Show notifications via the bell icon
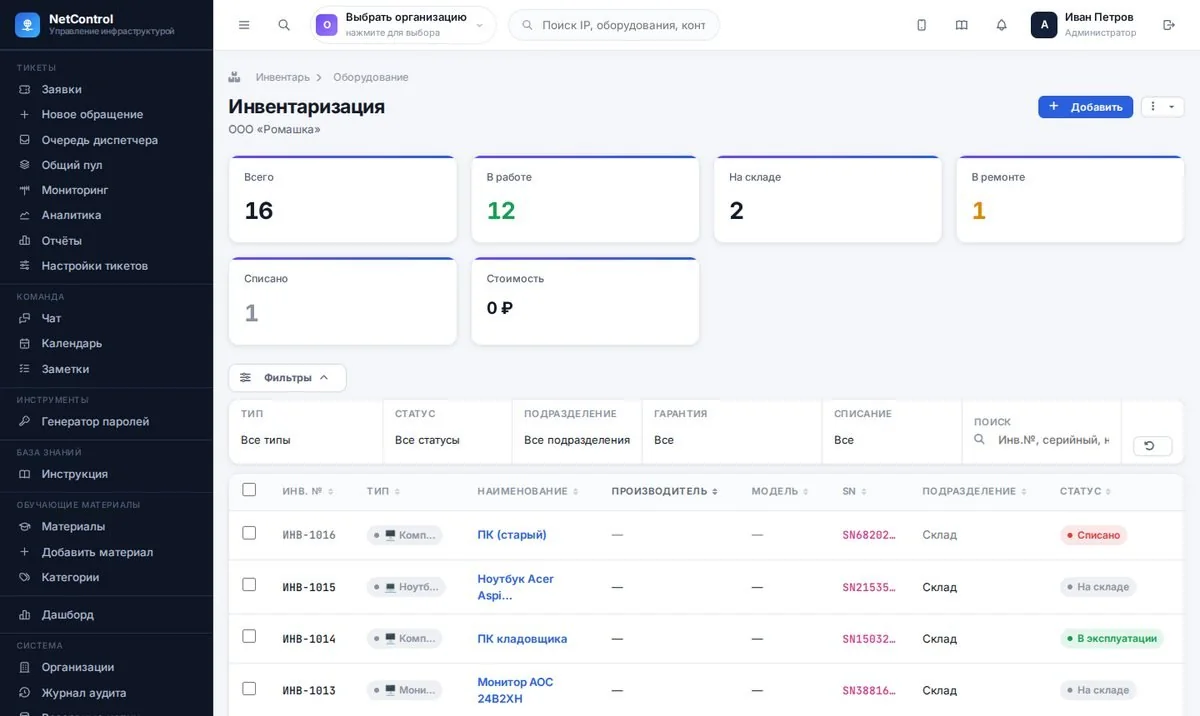The image size is (1200, 716). tap(1002, 25)
